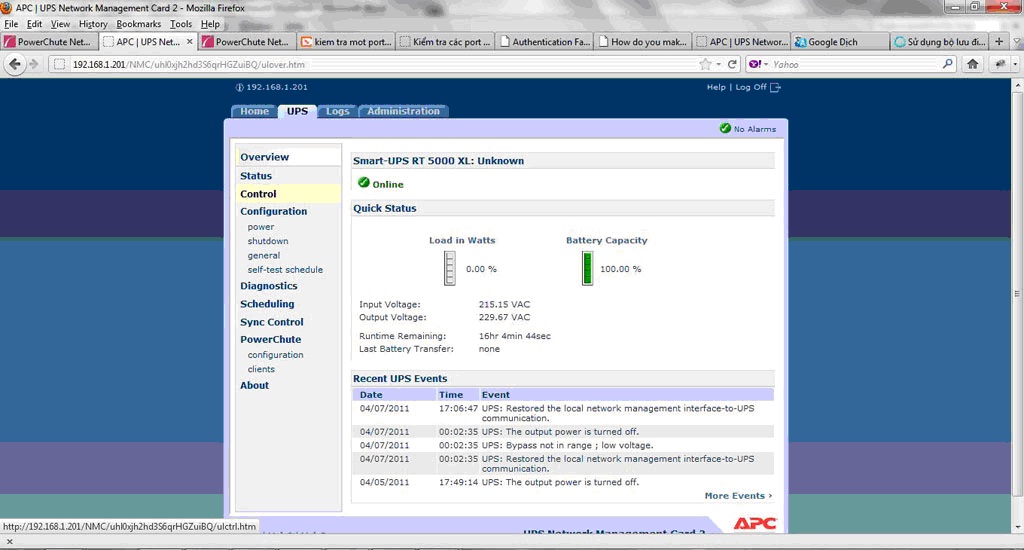Open PowerChute clients sublink
The width and height of the screenshot is (1024, 550).
click(x=261, y=369)
